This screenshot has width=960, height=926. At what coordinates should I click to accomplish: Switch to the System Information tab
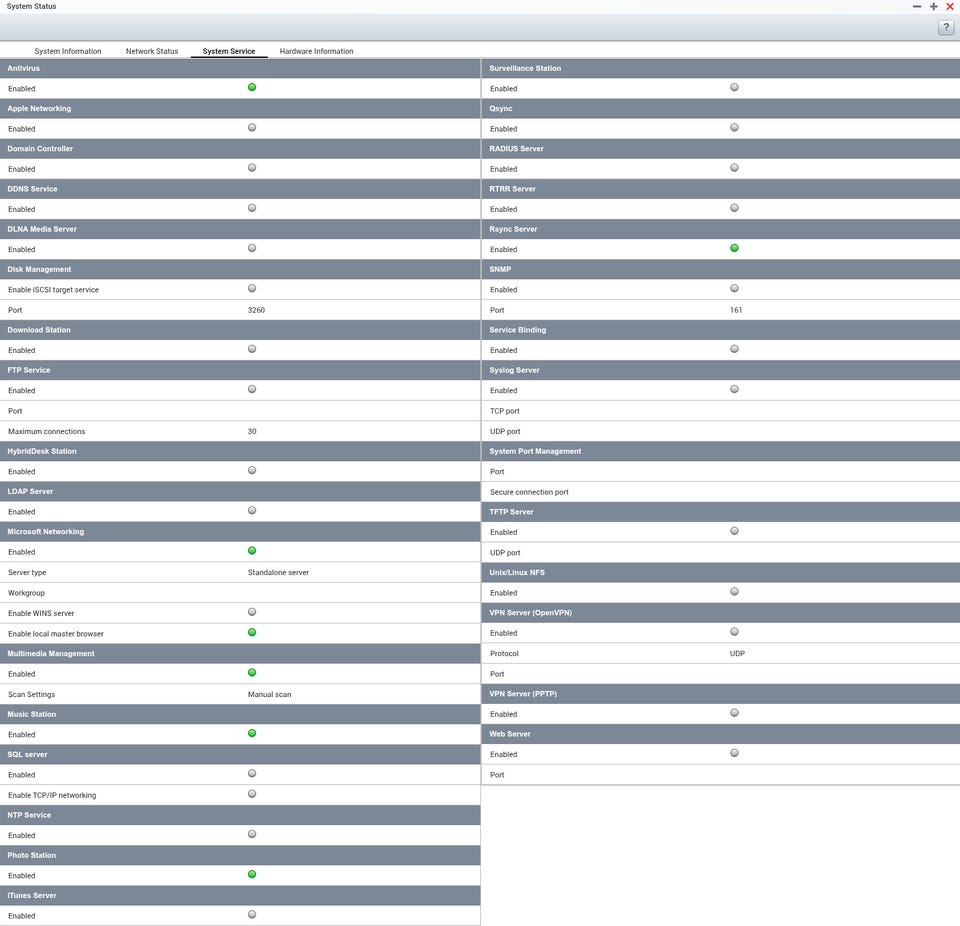[x=68, y=51]
